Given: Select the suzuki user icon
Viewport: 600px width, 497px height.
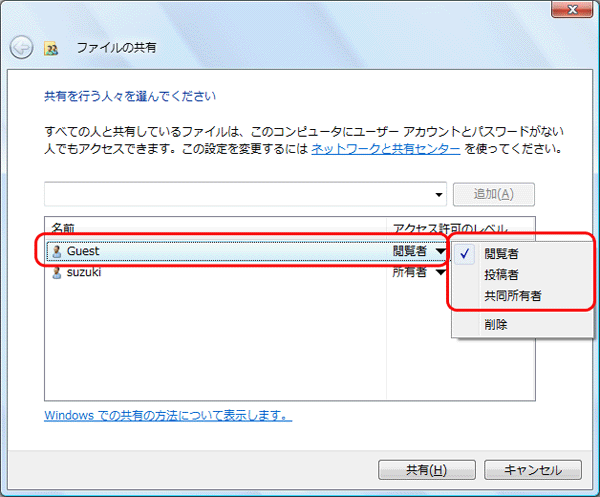Looking at the screenshot, I should (56, 272).
